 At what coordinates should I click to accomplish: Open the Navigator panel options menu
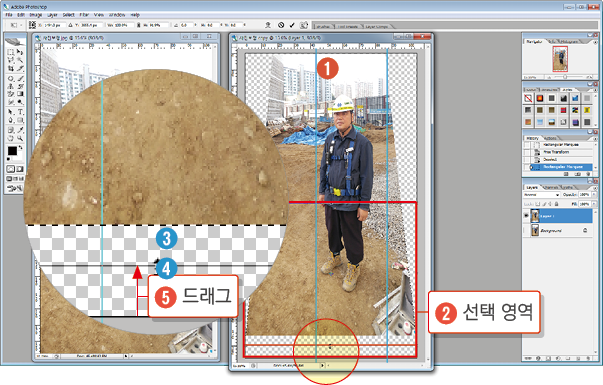pyautogui.click(x=595, y=41)
